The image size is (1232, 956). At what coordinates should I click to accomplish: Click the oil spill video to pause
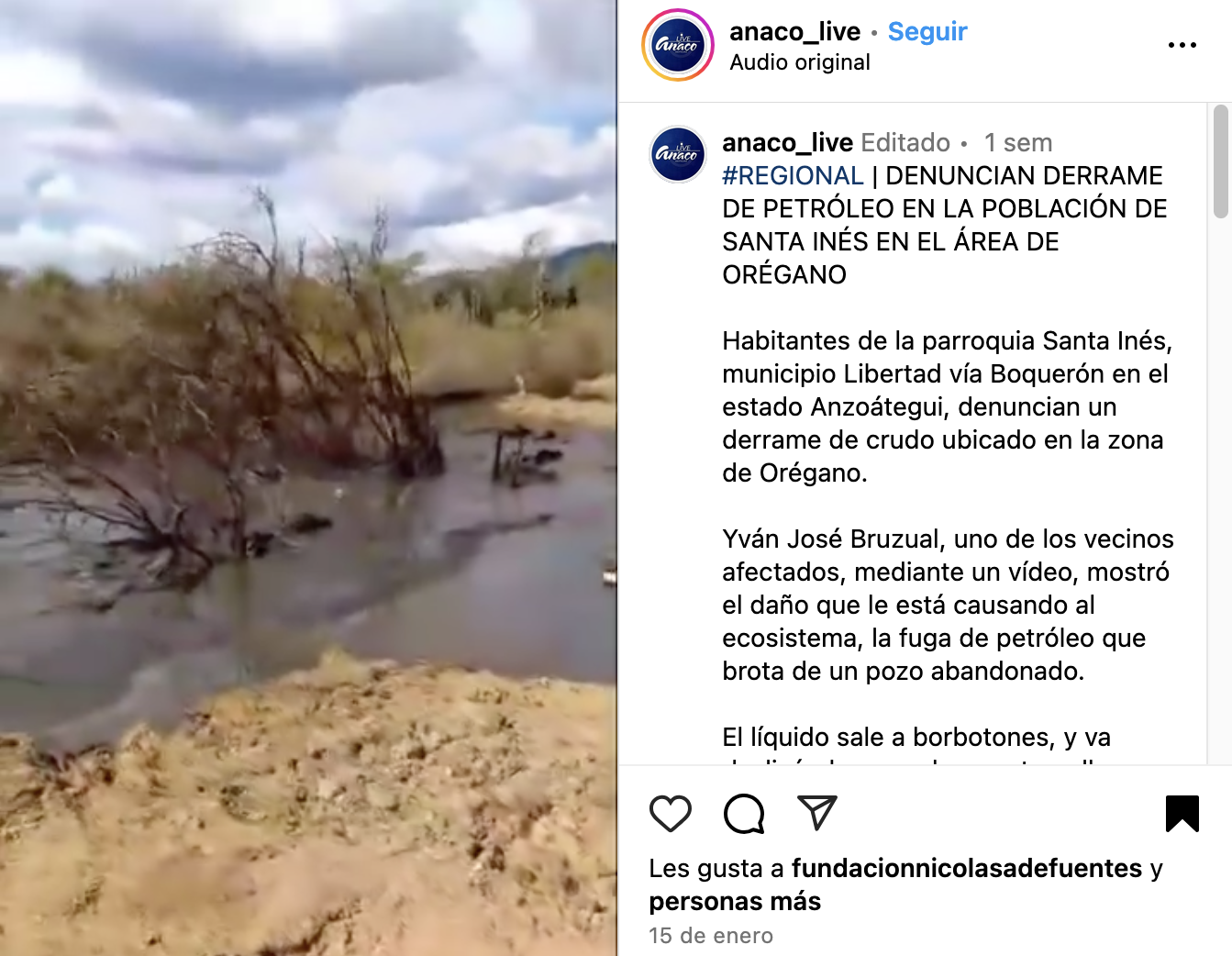click(308, 478)
